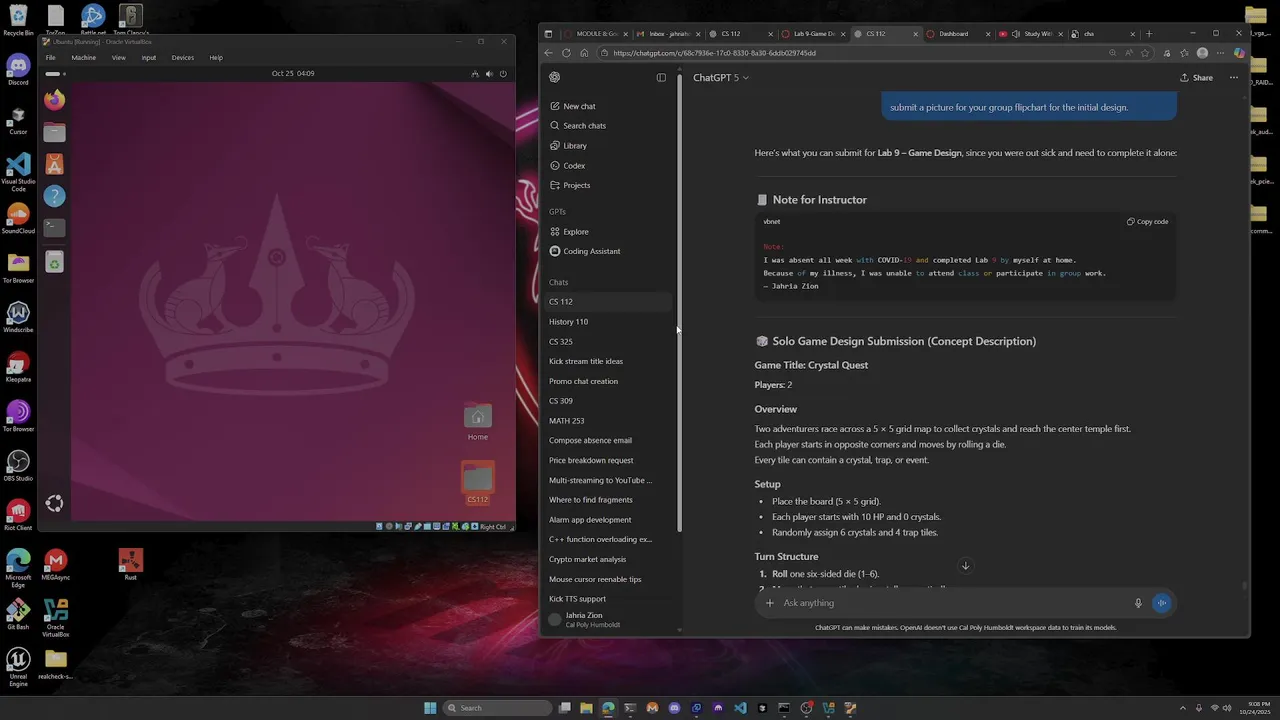Show hidden system tray icons

tap(1183, 708)
